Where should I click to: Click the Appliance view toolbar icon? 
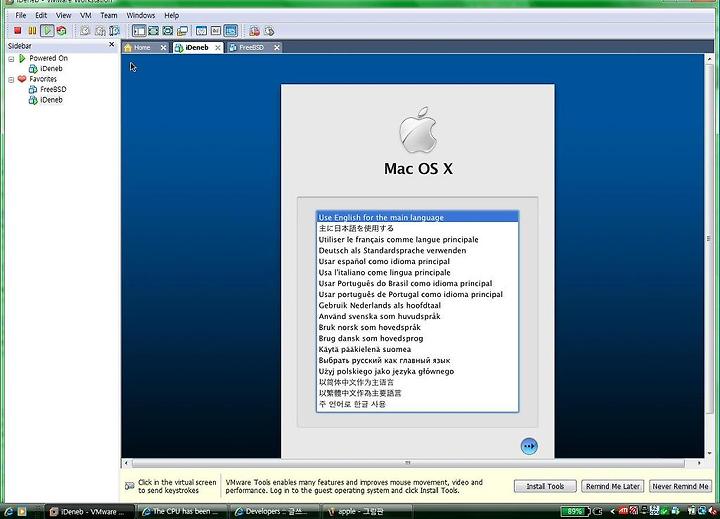point(216,31)
